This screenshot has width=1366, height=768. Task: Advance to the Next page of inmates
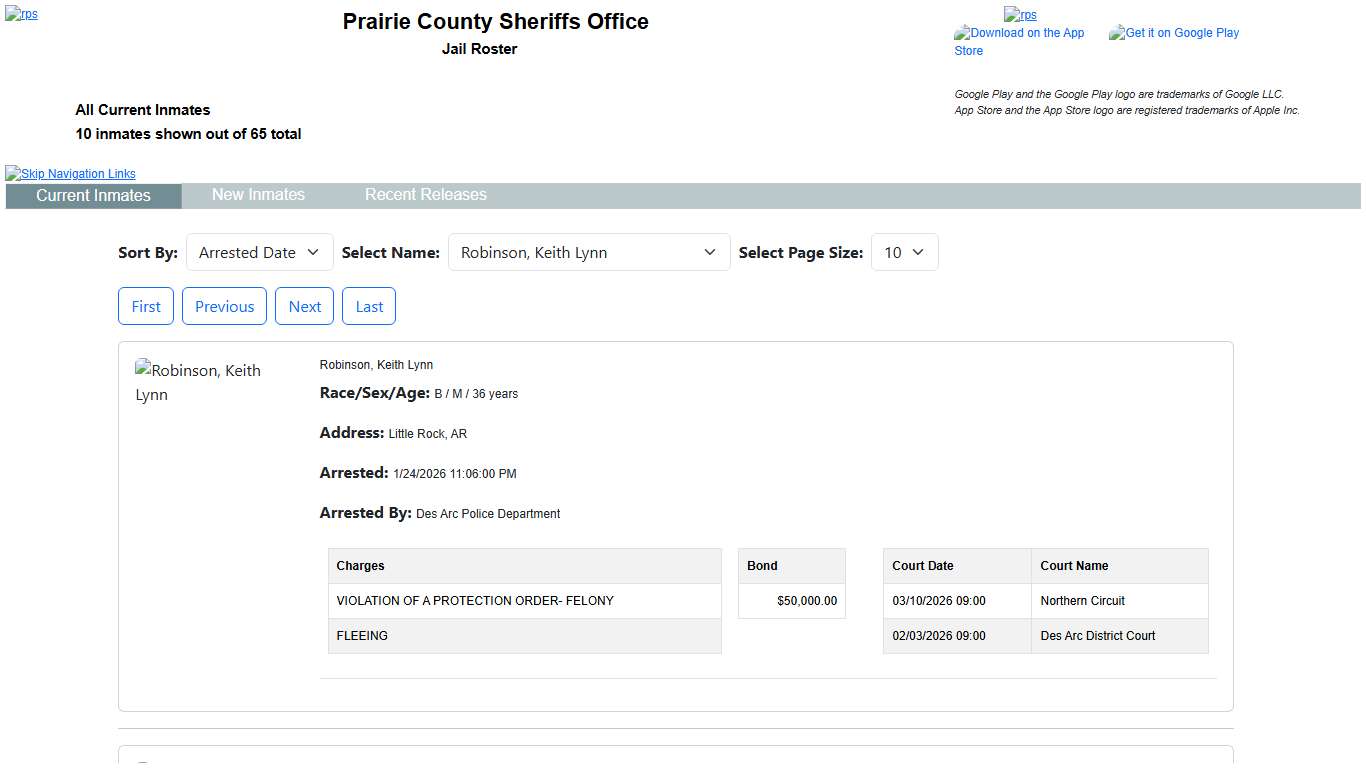point(304,307)
